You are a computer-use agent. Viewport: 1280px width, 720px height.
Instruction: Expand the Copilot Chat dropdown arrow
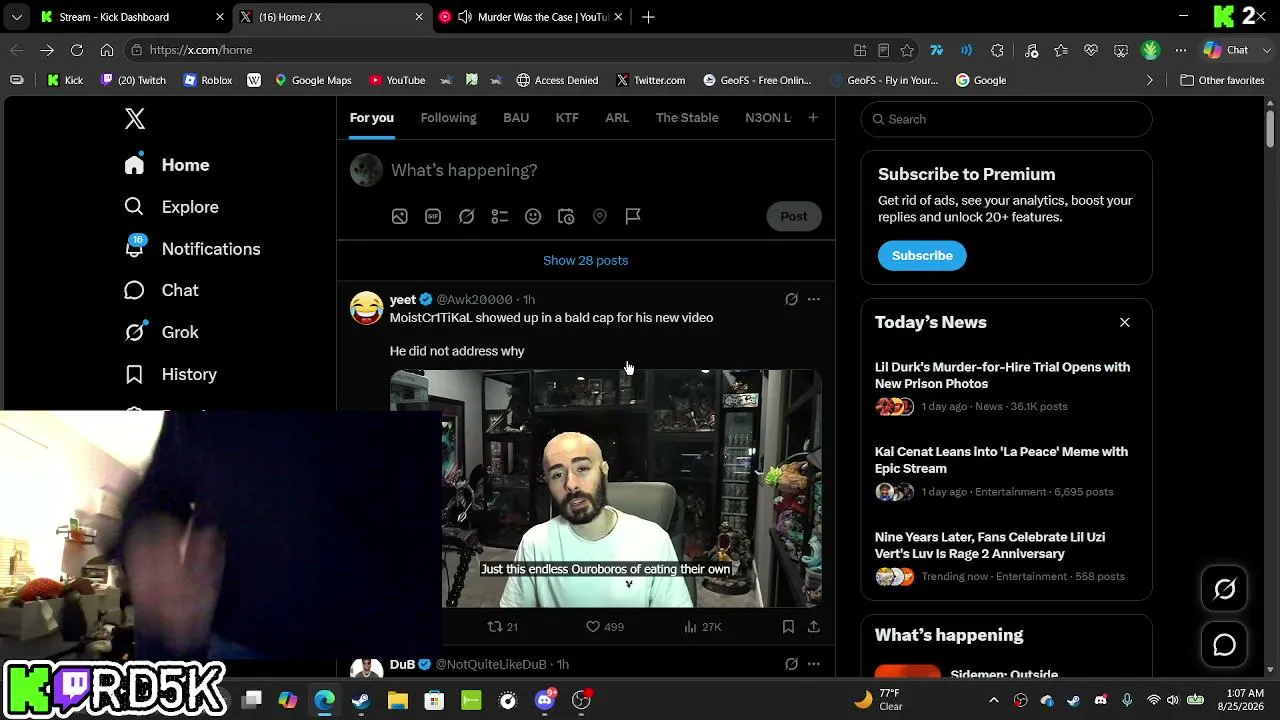pos(1267,50)
